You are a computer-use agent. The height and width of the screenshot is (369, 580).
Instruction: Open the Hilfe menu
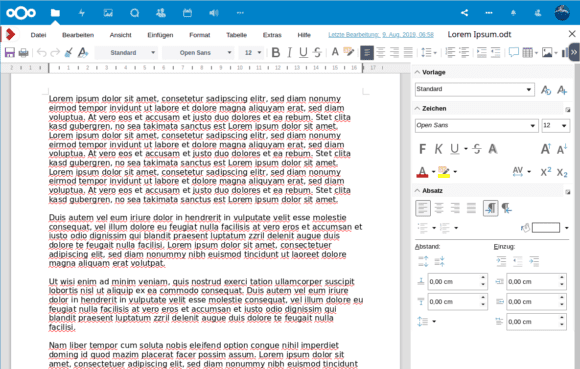304,35
